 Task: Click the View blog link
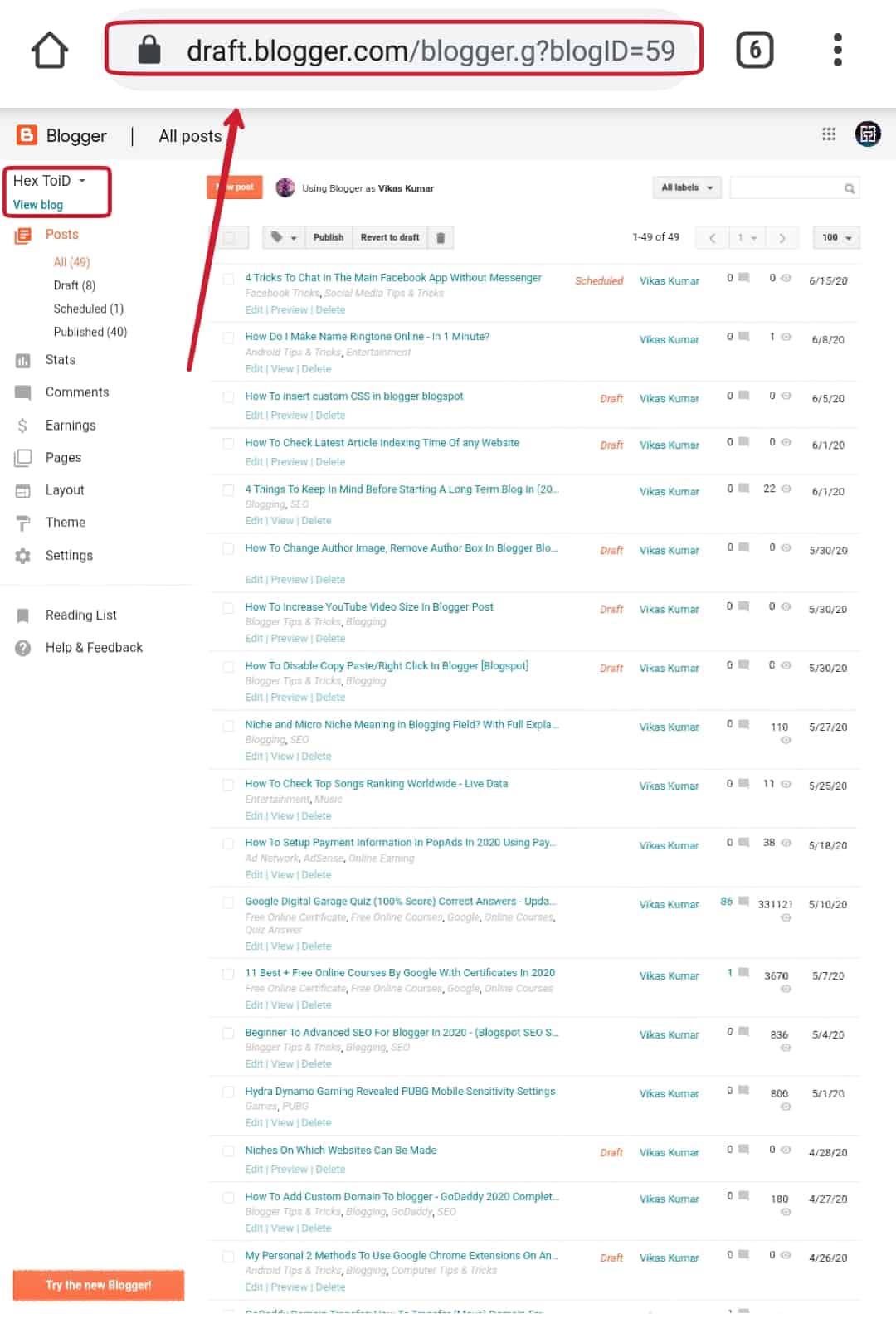[38, 205]
